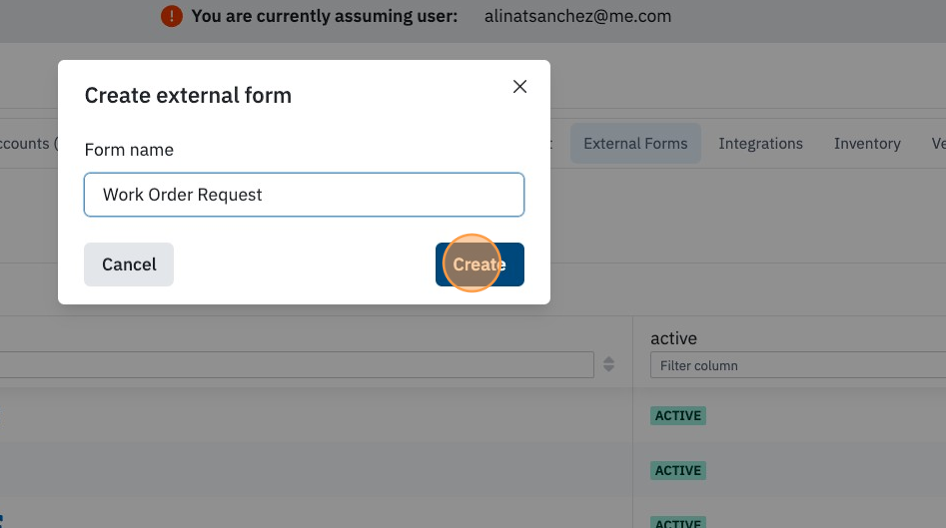Screen dimensions: 946x528
Task: Click the assumed user email alinatsanchez@me.com
Action: tap(577, 16)
